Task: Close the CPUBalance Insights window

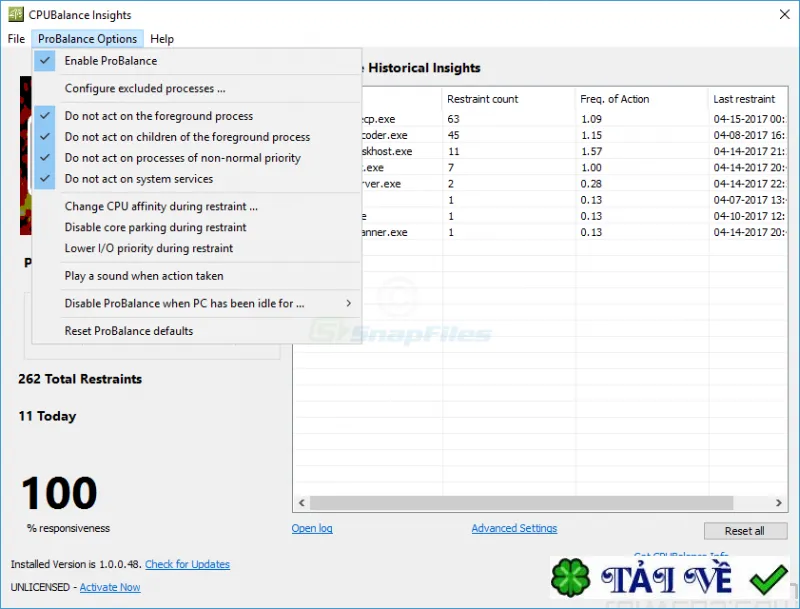Action: tap(785, 14)
